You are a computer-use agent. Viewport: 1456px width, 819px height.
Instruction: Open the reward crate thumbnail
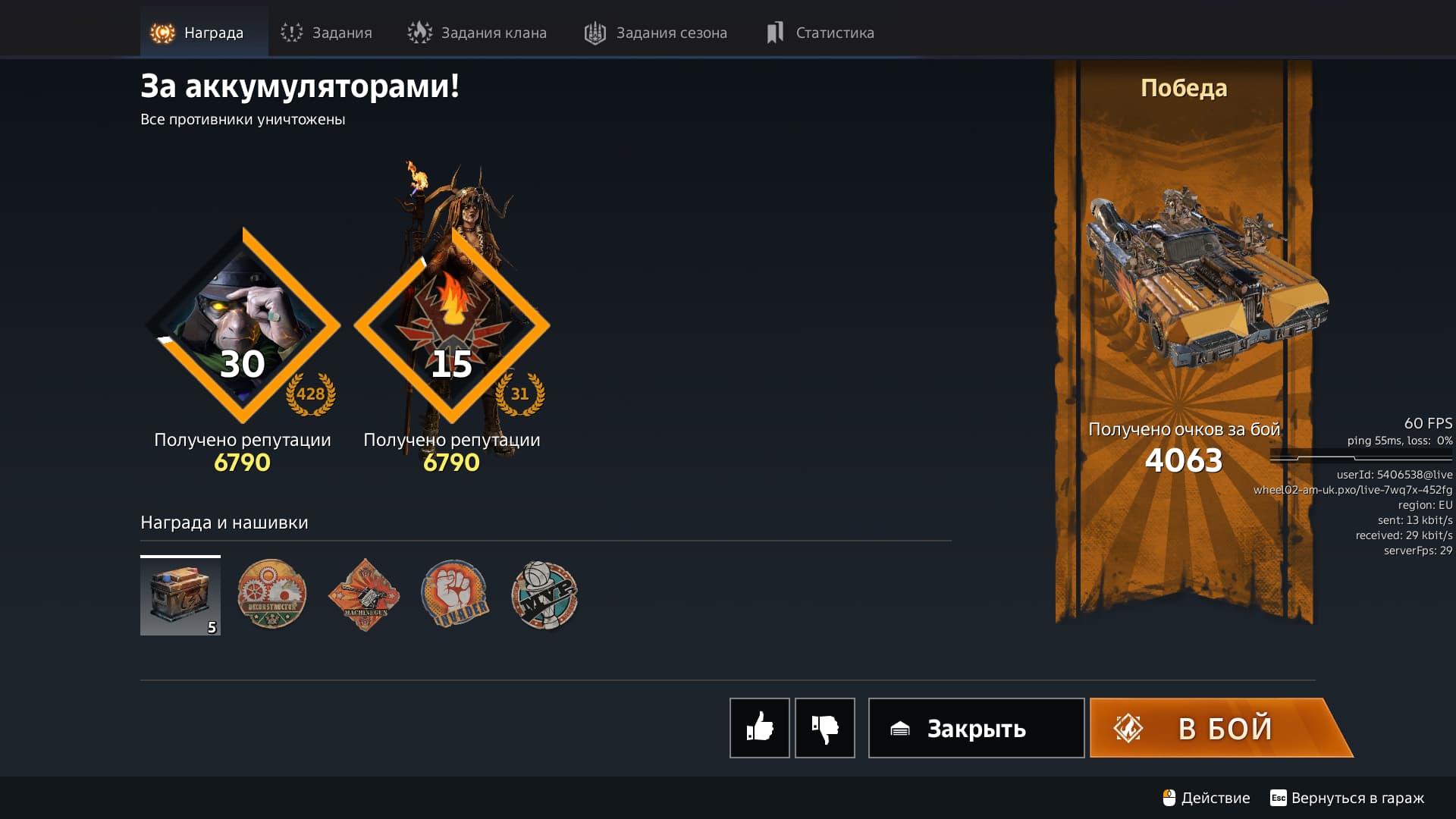pos(180,595)
